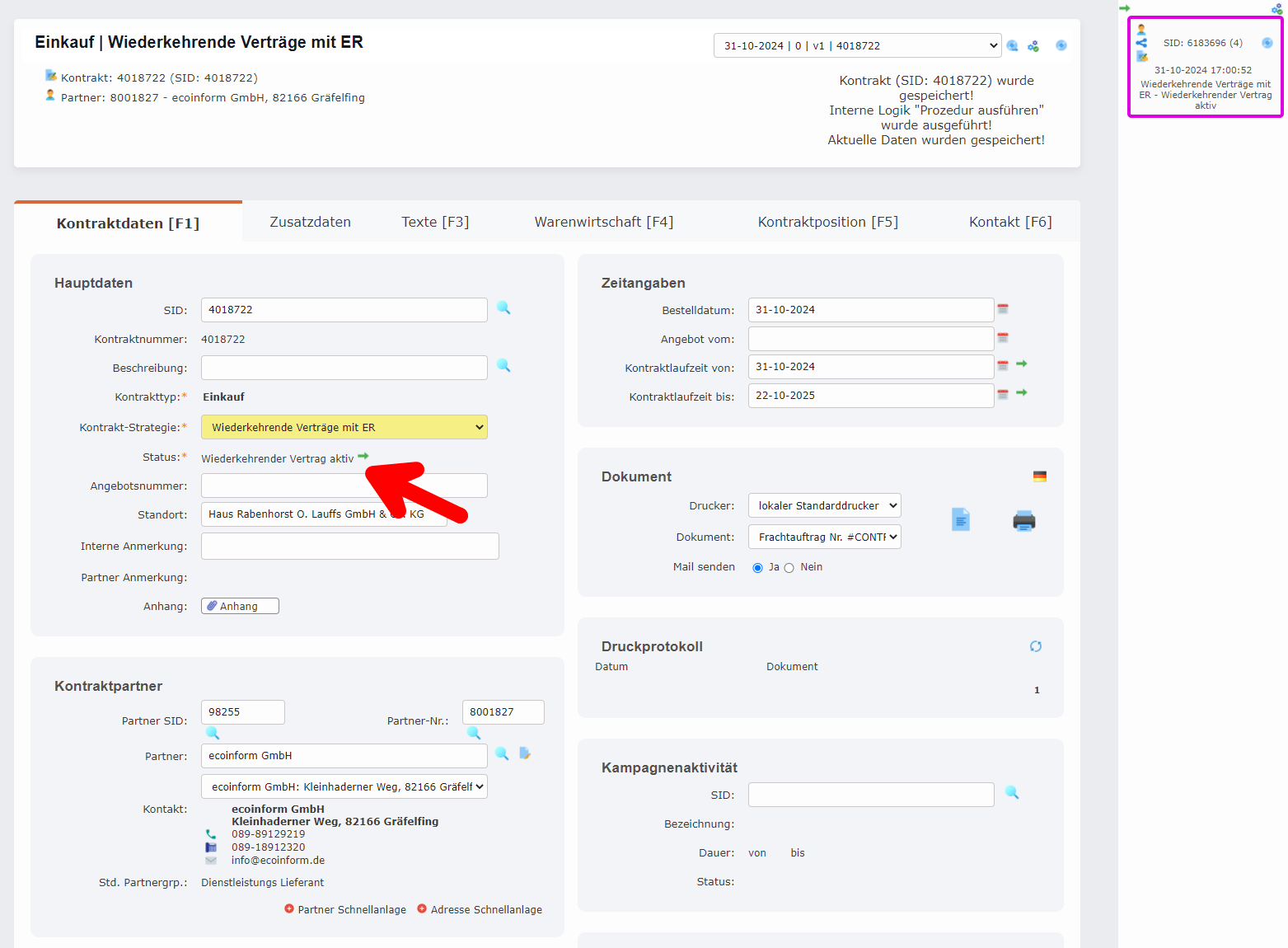Click the magnifier icon next to SID field
Viewport: 1288px width, 948px height.
[x=503, y=308]
